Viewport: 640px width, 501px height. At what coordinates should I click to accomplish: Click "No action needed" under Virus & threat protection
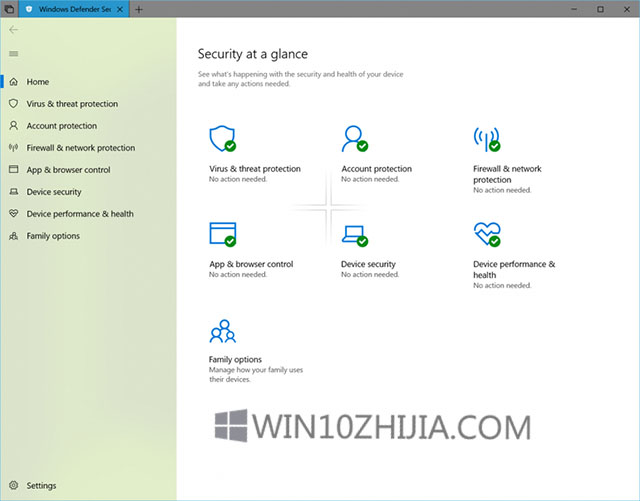238,179
